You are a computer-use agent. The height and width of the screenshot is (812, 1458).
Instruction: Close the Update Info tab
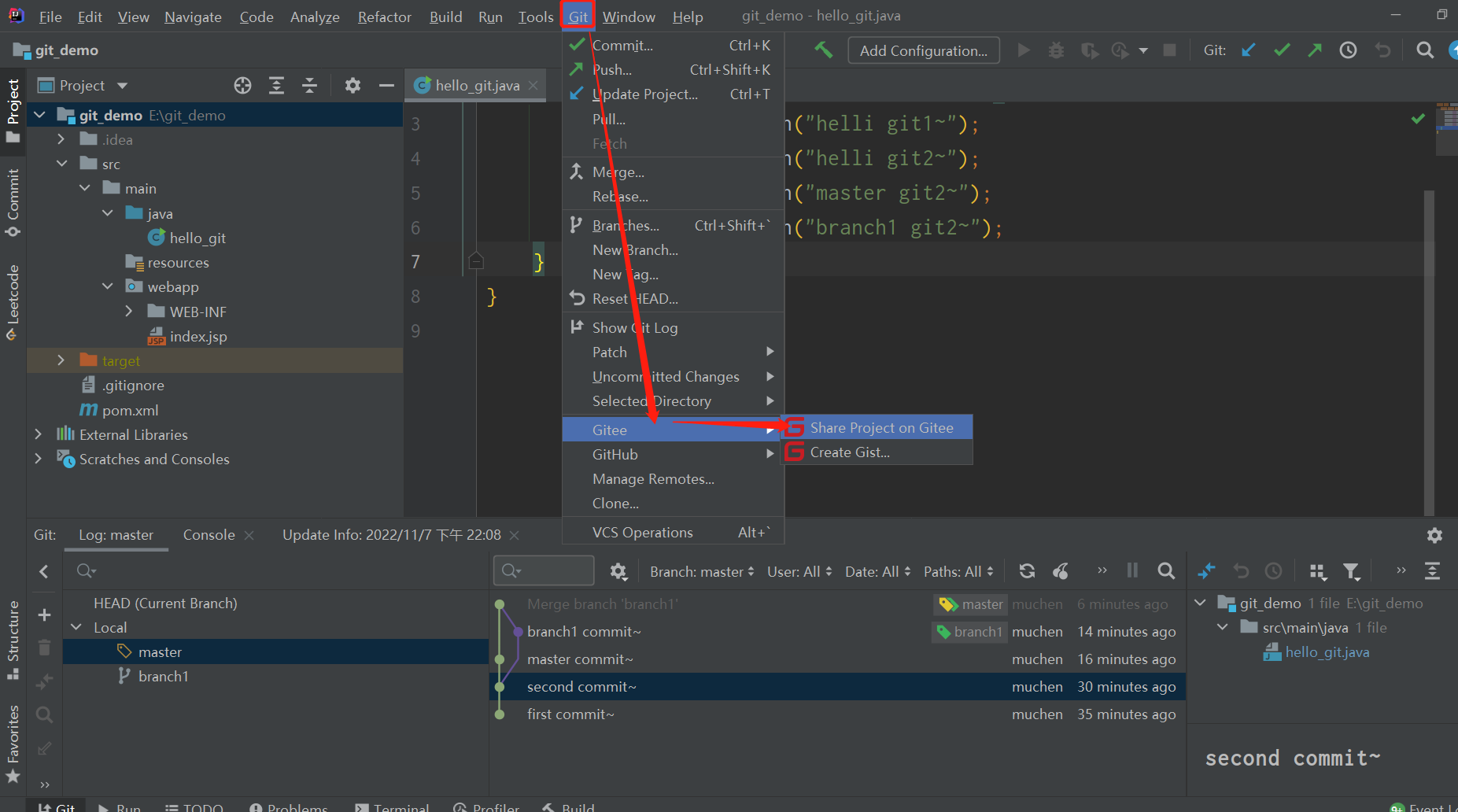click(515, 535)
